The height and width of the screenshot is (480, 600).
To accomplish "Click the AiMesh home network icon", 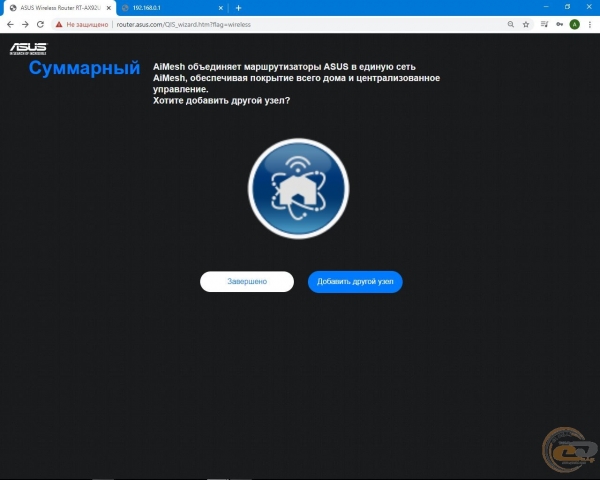I will (298, 189).
